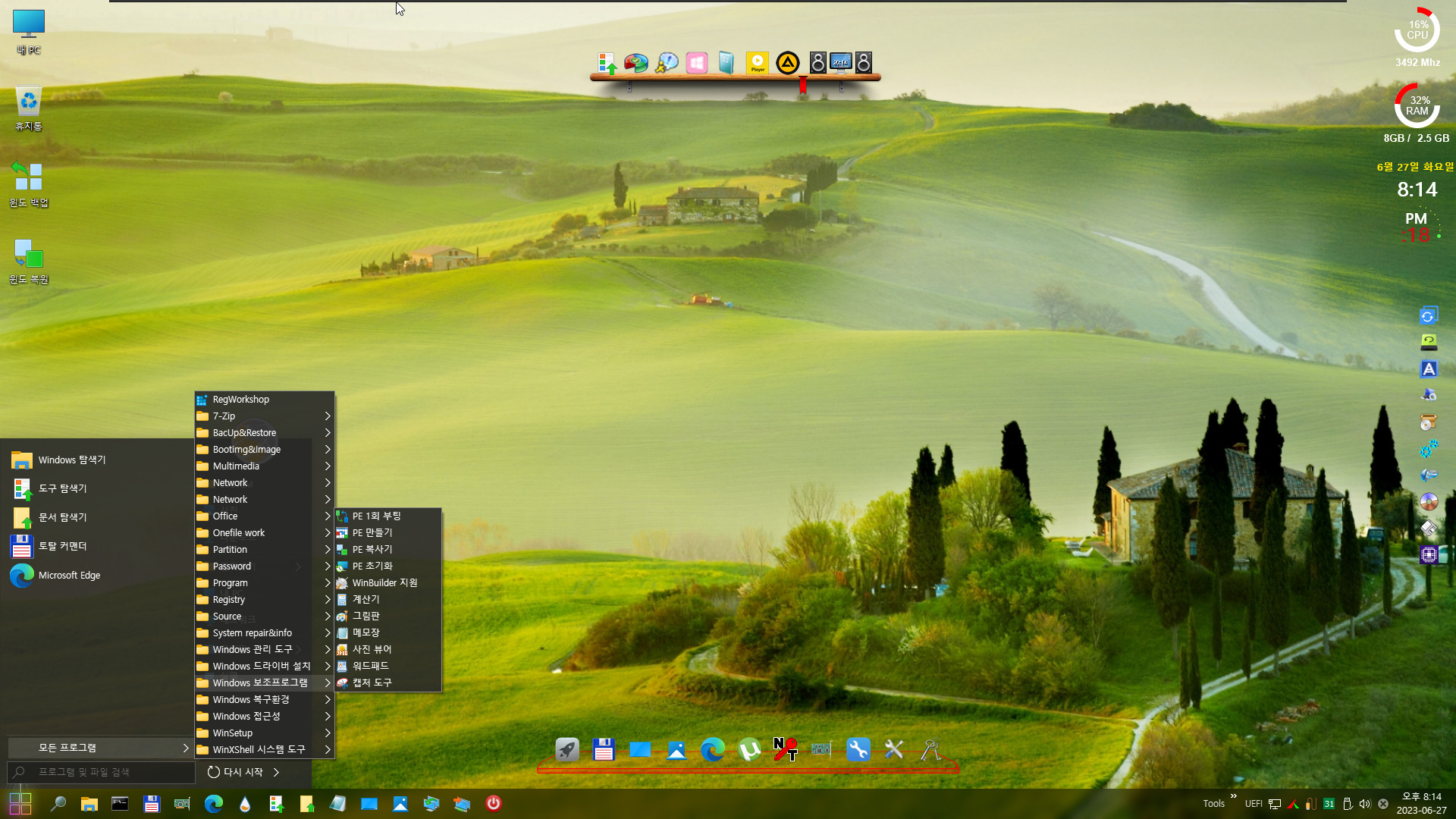Click the blue letter A sidebar icon
Image resolution: width=1456 pixels, height=819 pixels.
click(1429, 369)
